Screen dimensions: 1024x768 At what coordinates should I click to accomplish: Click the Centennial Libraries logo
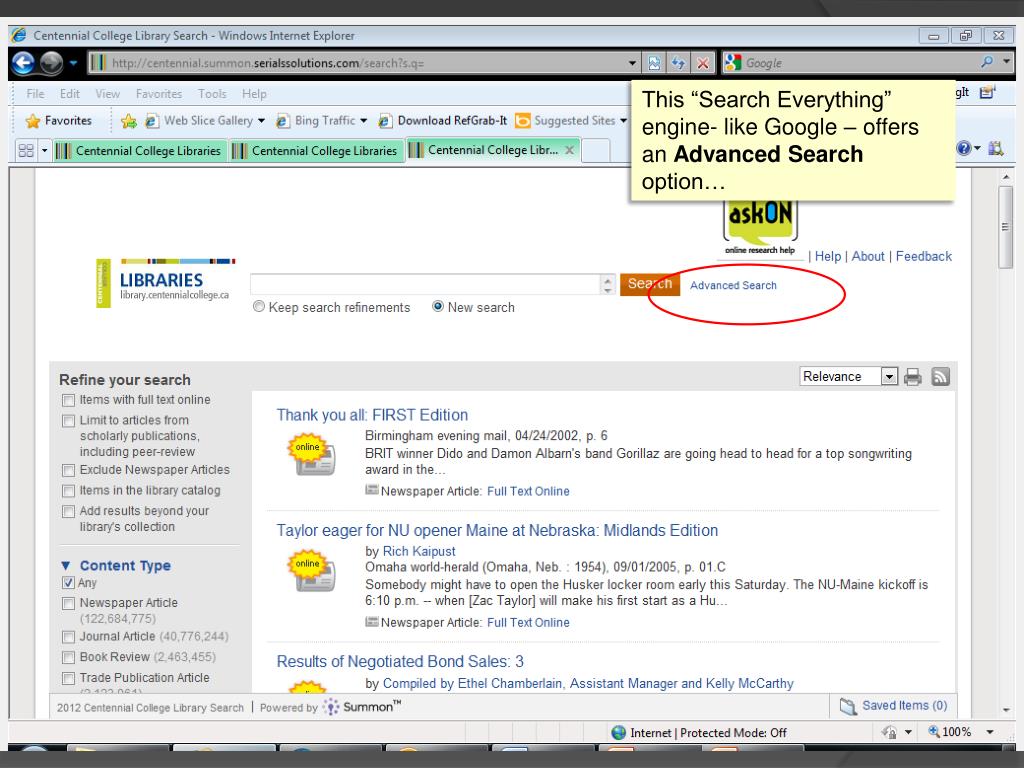(165, 282)
